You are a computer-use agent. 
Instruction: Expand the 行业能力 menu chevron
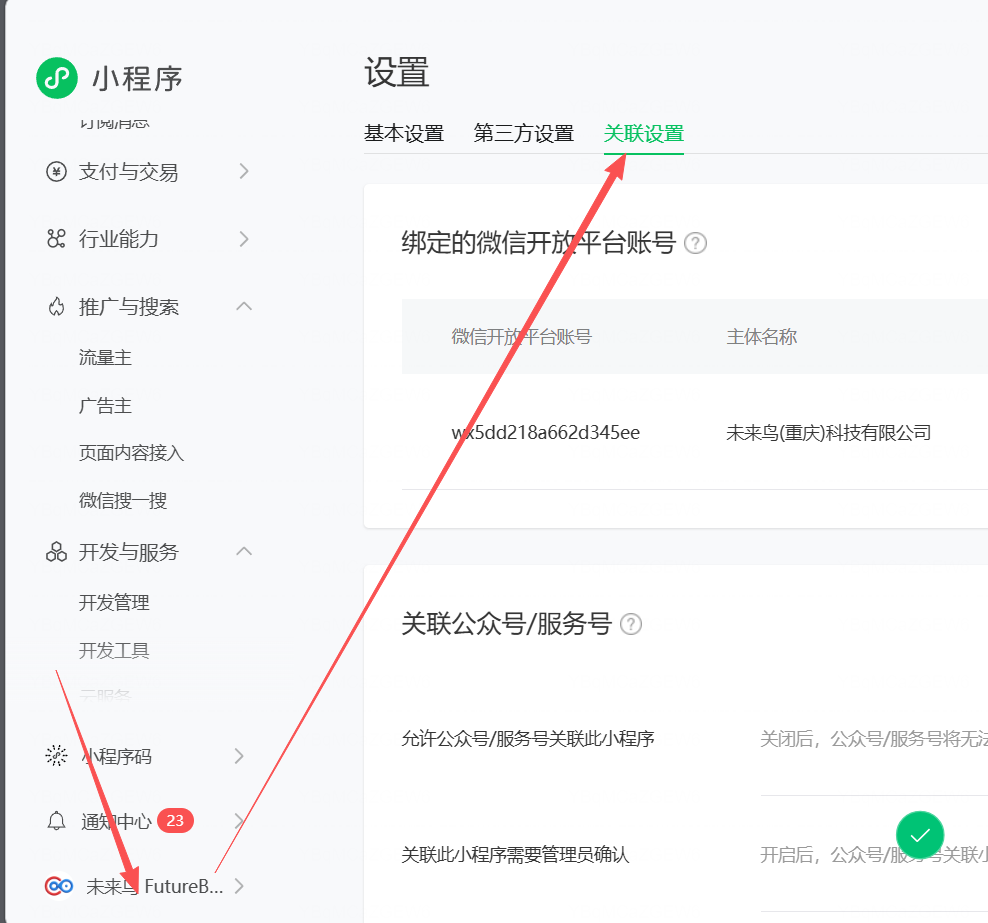tap(243, 239)
